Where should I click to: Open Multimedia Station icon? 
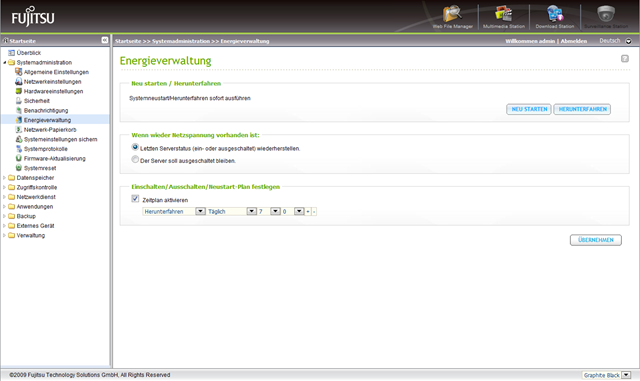pos(504,14)
